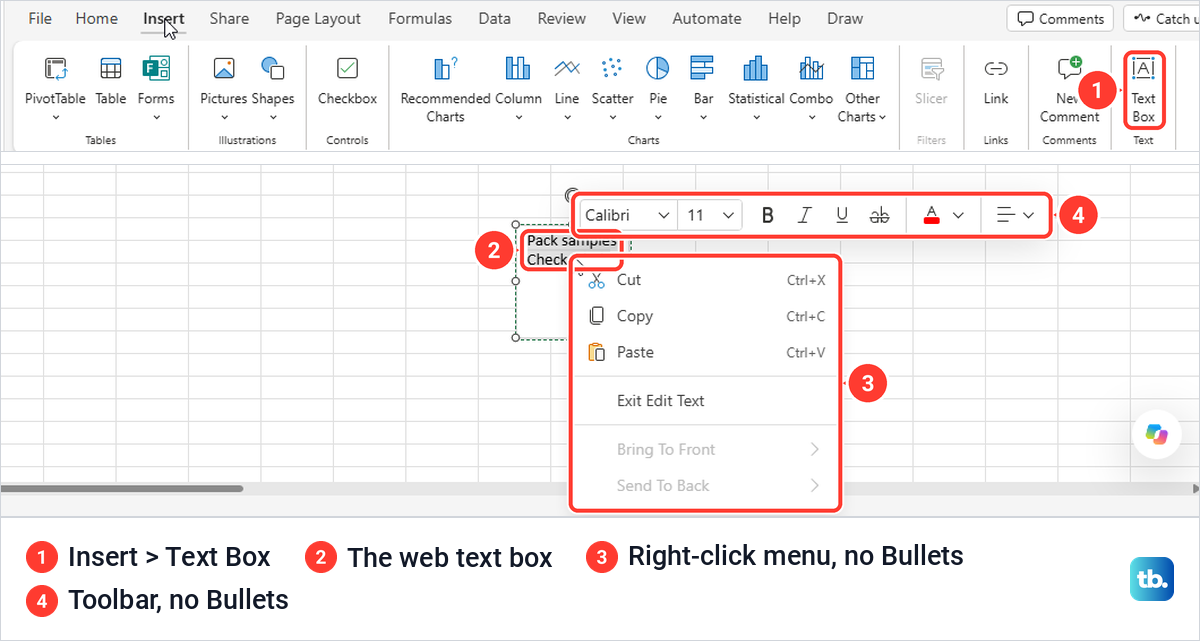Insert a PivotTable from the ribbon
This screenshot has width=1200, height=641.
coord(55,85)
